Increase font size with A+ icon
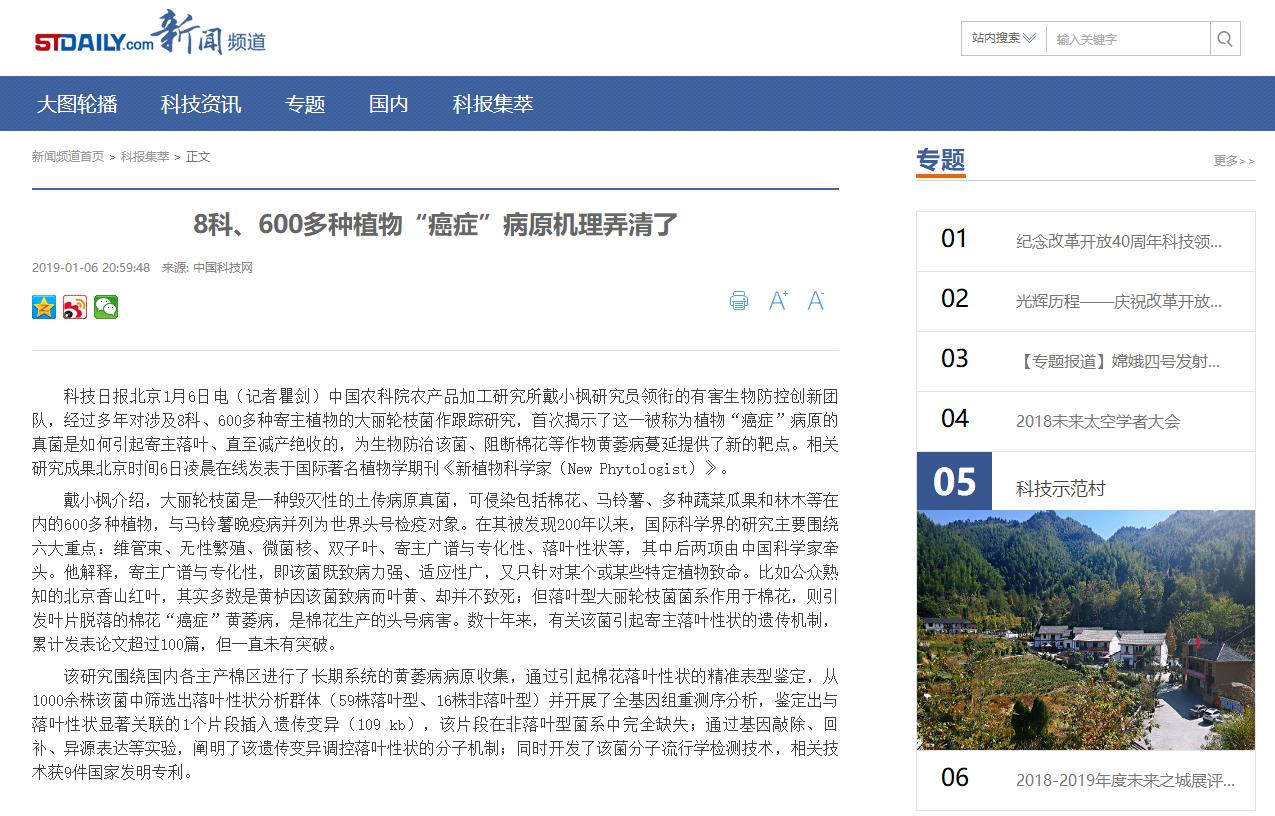1275x816 pixels. [778, 300]
